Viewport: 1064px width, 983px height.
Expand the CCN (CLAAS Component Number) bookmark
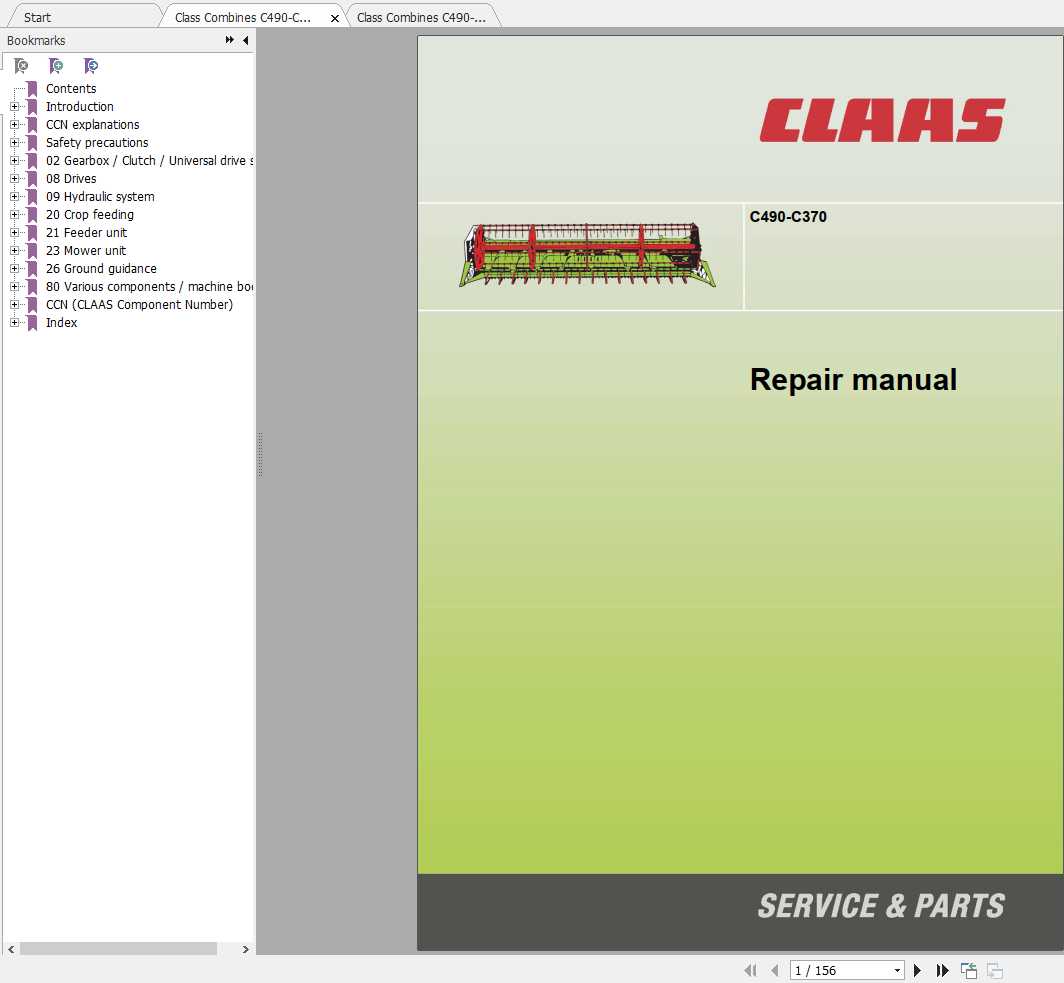pyautogui.click(x=14, y=305)
